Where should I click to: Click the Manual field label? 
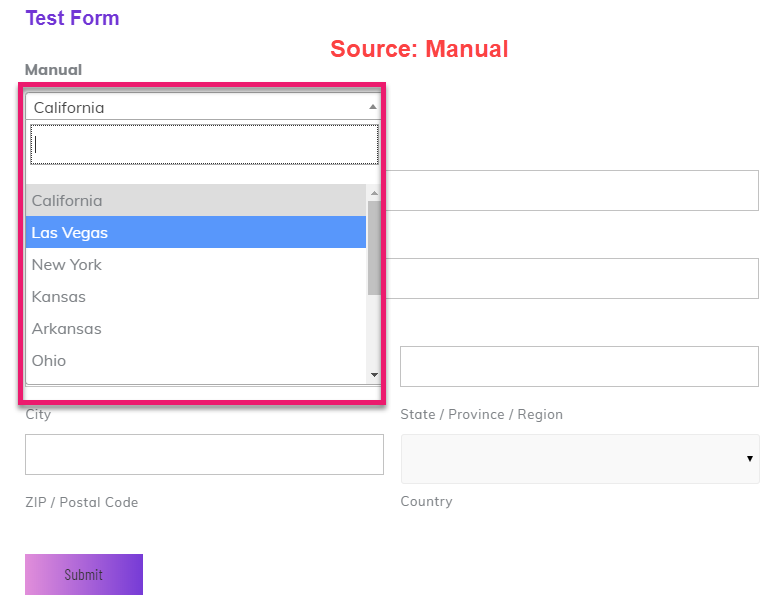[x=53, y=69]
